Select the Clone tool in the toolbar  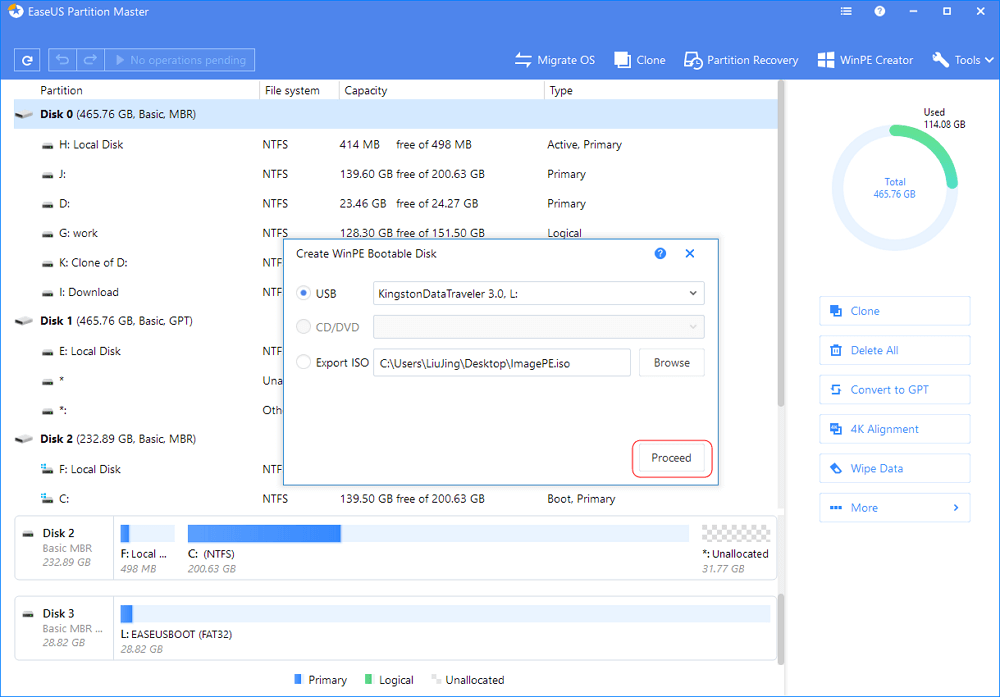[639, 60]
